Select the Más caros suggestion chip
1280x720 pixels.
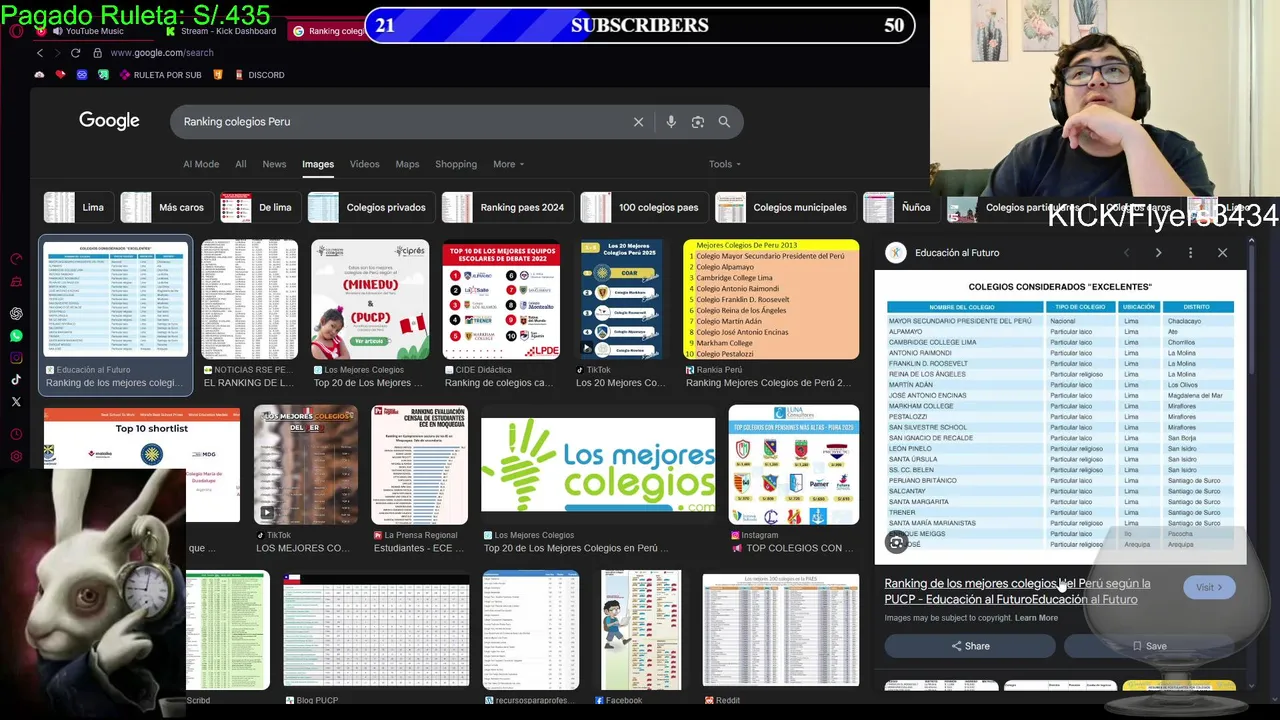[166, 207]
